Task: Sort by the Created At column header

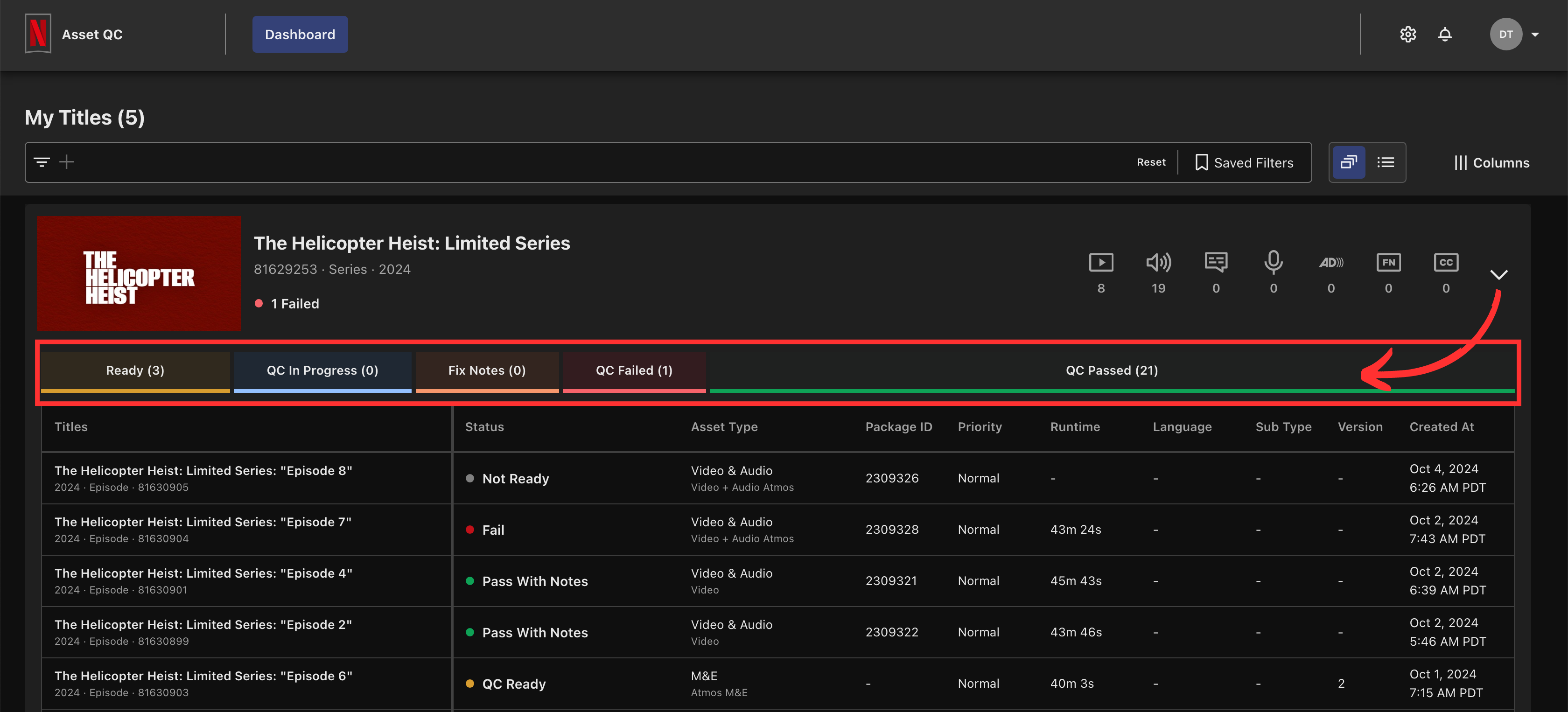Action: coord(1442,427)
